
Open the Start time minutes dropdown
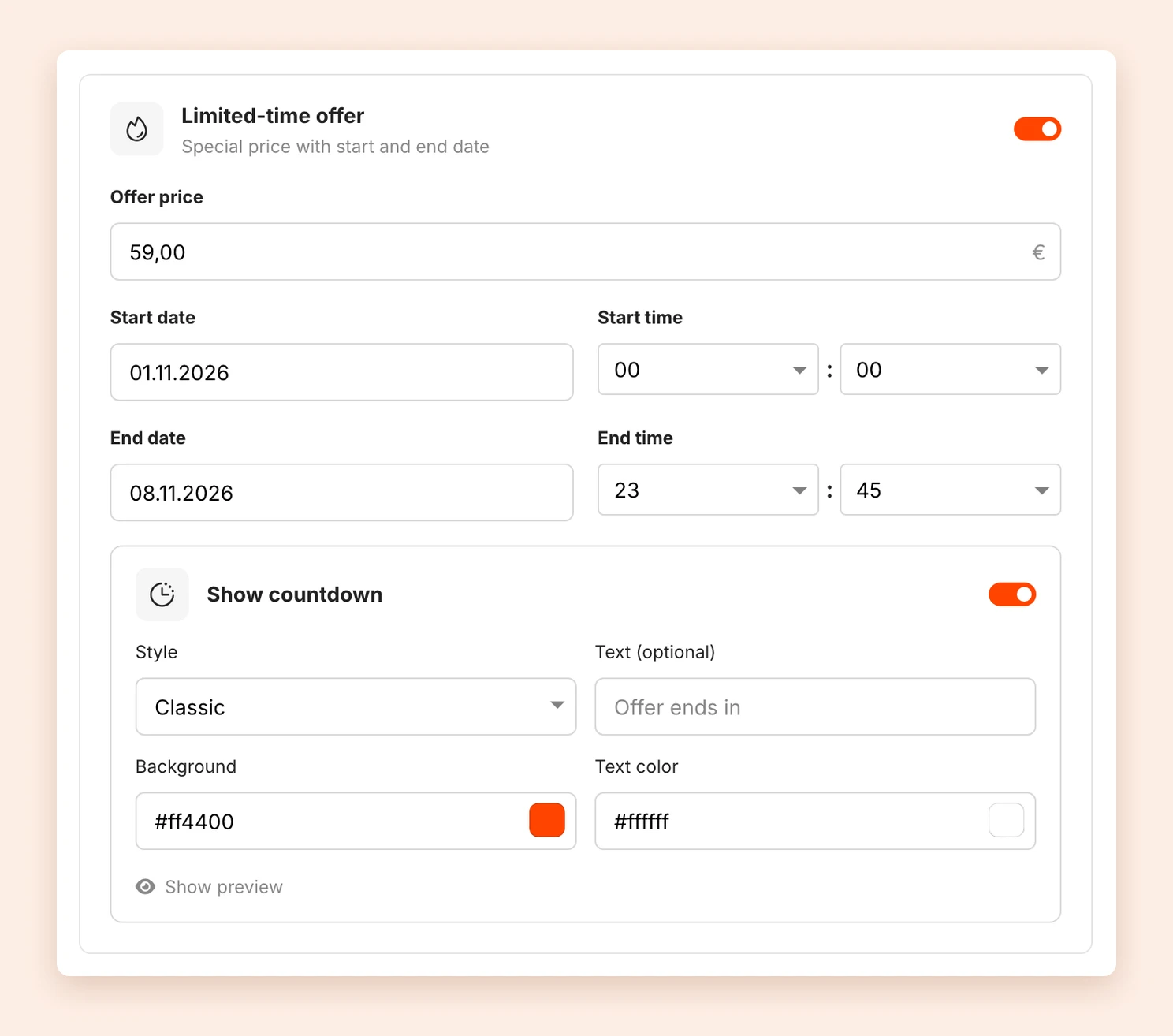(x=950, y=369)
